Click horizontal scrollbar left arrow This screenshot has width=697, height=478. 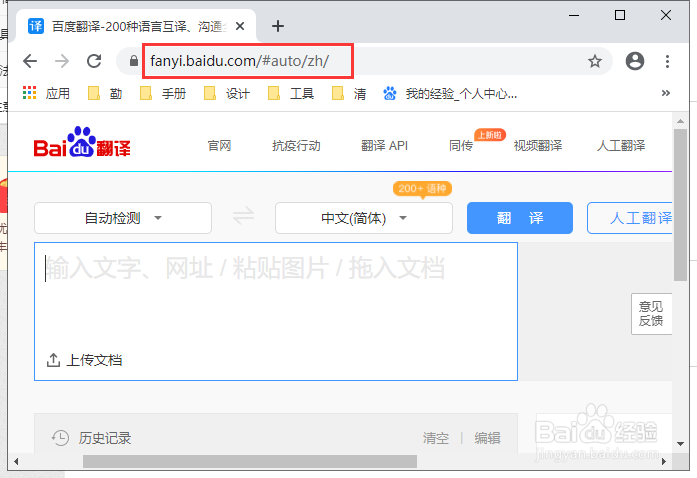pyautogui.click(x=16, y=462)
